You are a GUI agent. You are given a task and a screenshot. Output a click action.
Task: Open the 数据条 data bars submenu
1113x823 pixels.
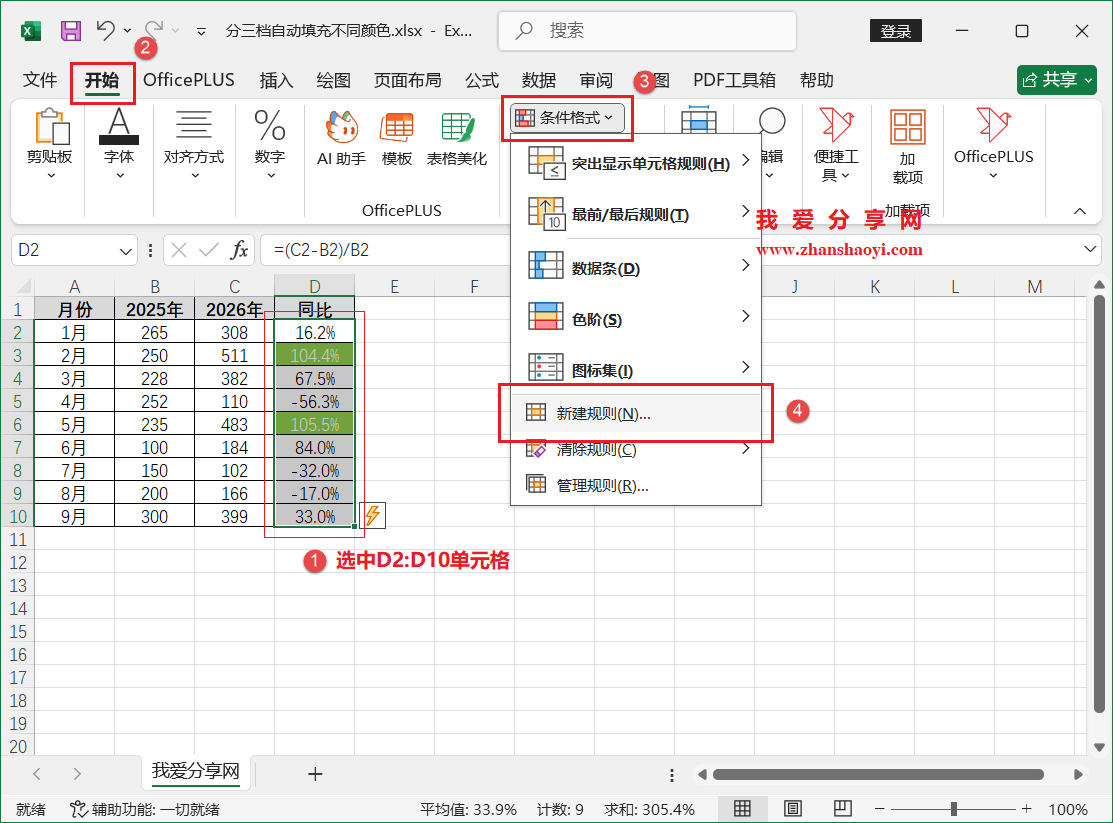636,268
